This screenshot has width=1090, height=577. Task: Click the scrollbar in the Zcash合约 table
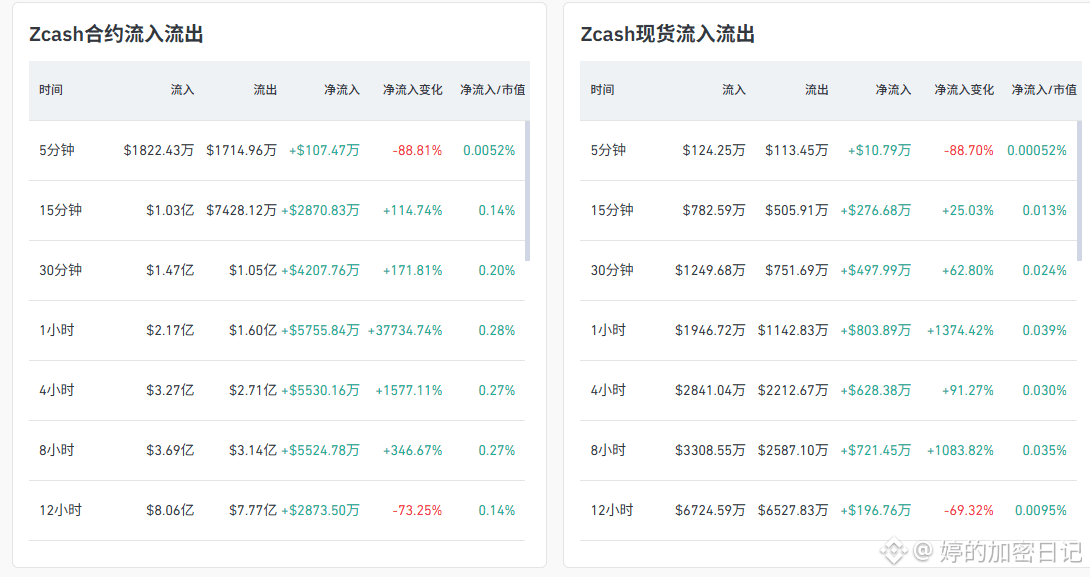(528, 190)
